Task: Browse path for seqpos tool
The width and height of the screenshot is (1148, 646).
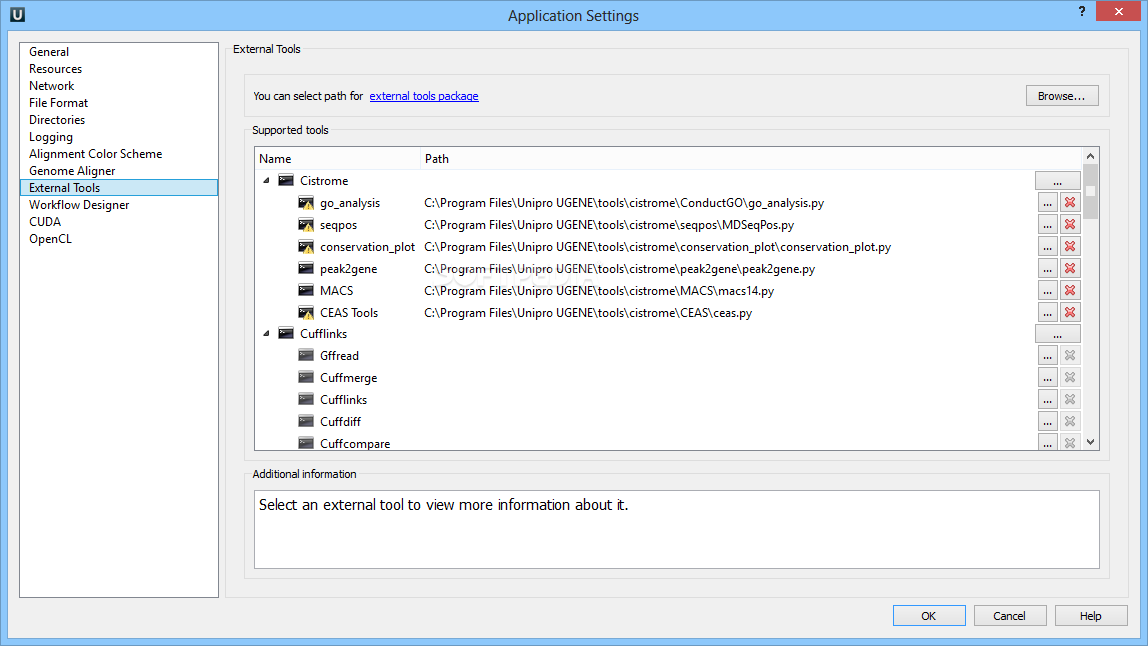Action: pyautogui.click(x=1048, y=225)
